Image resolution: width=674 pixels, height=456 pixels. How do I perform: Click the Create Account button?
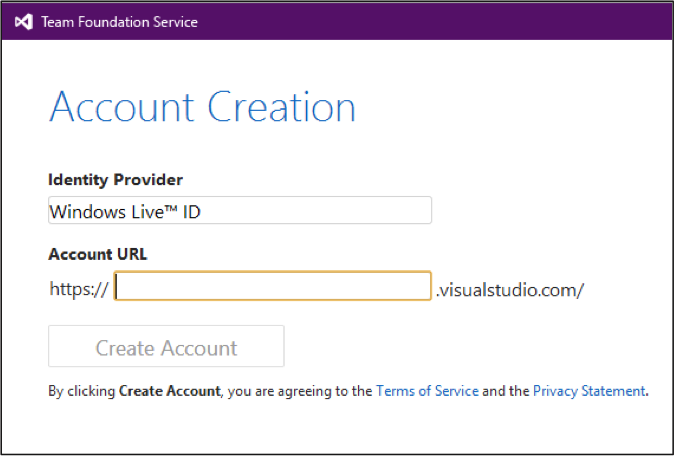(166, 346)
